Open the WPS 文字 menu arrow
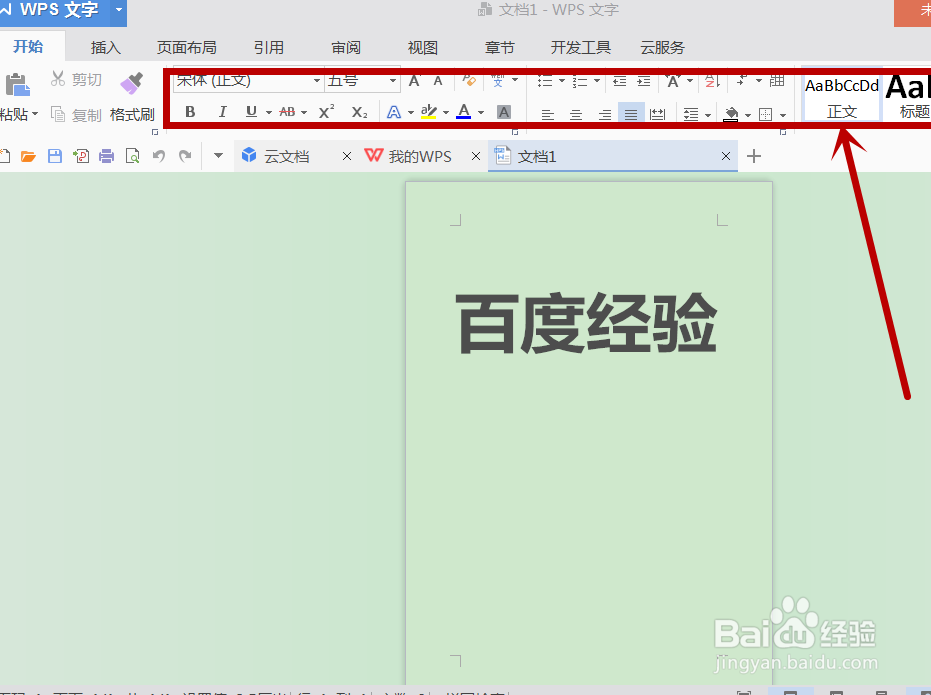The width and height of the screenshot is (931, 695). 119,10
